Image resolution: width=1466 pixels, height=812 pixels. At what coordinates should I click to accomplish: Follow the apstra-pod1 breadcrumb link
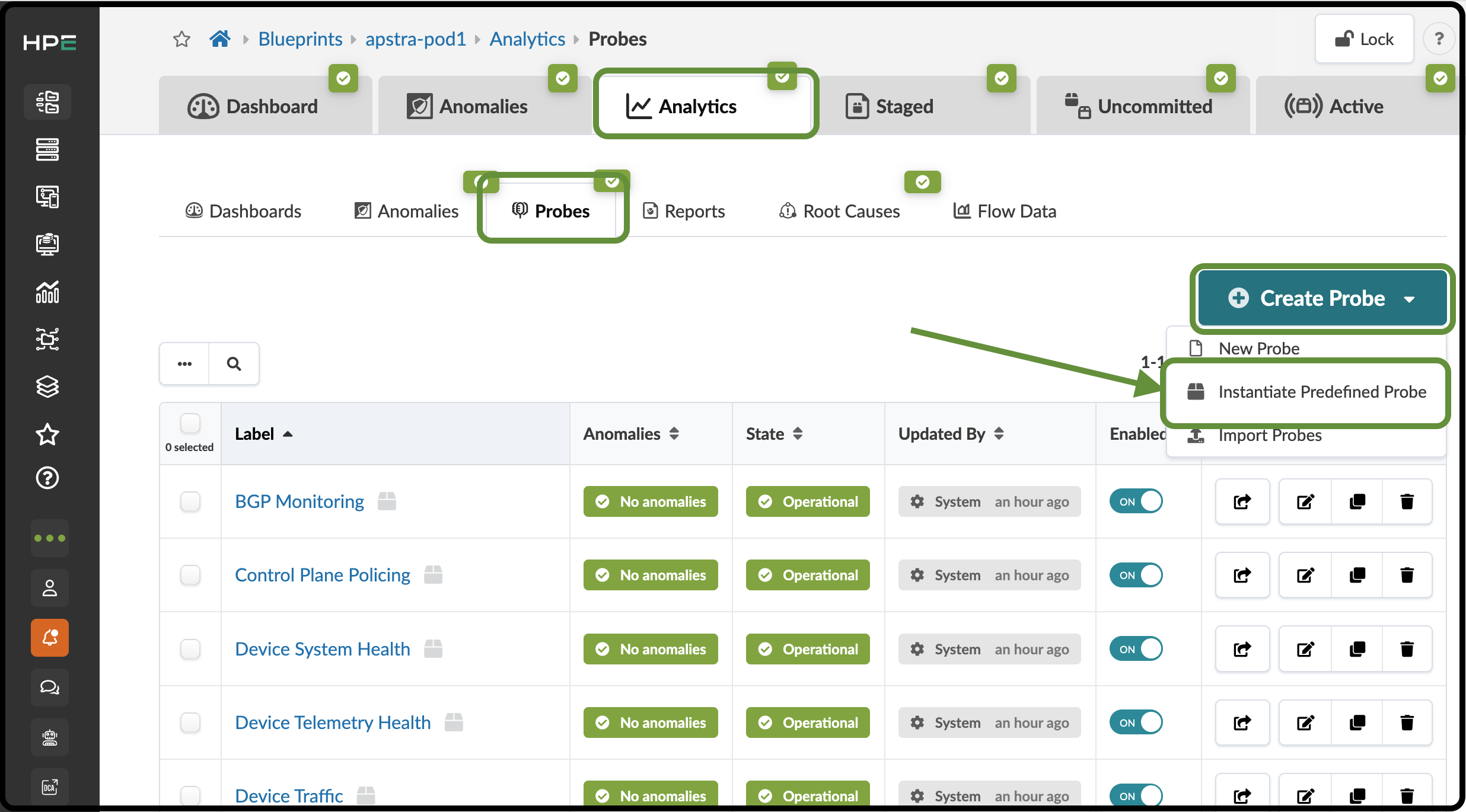(416, 39)
